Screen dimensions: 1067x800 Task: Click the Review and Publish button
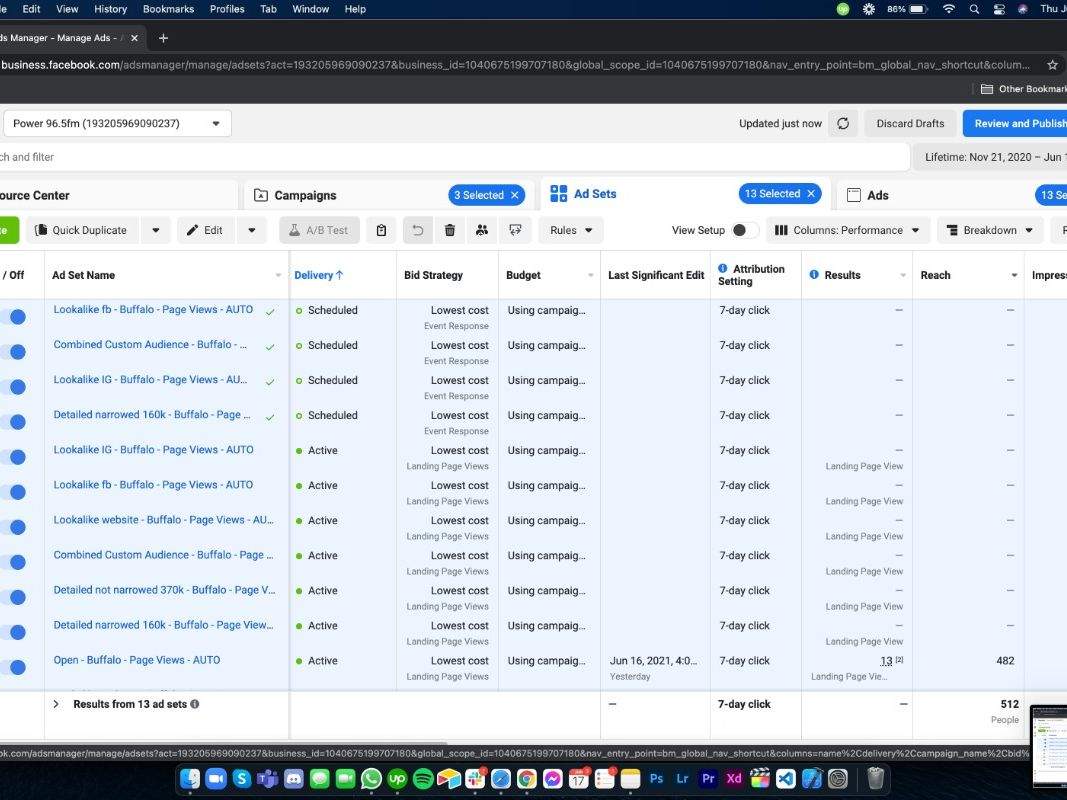pos(1015,124)
